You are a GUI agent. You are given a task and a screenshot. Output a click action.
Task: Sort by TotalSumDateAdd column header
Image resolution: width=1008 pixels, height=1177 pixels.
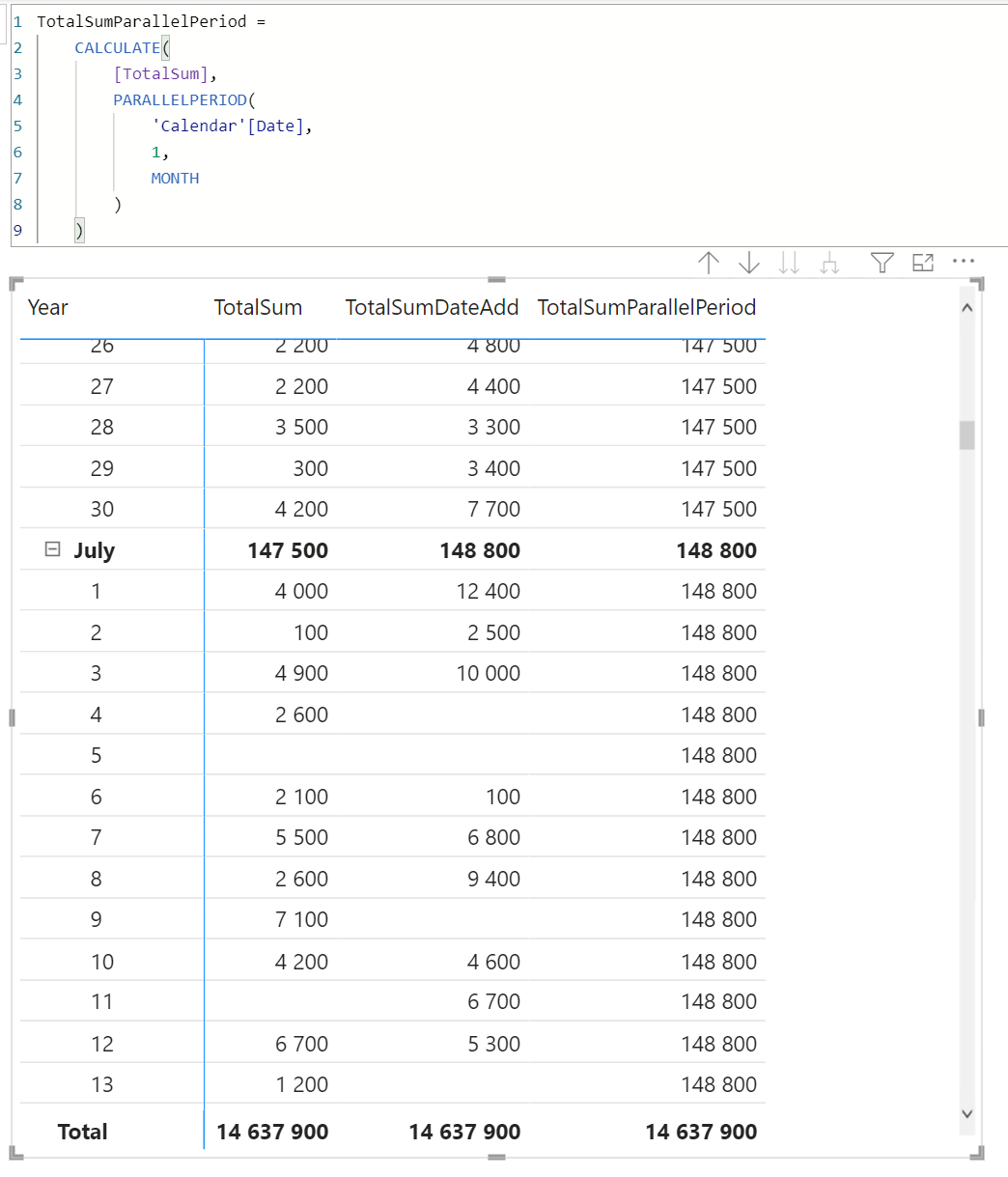[433, 307]
